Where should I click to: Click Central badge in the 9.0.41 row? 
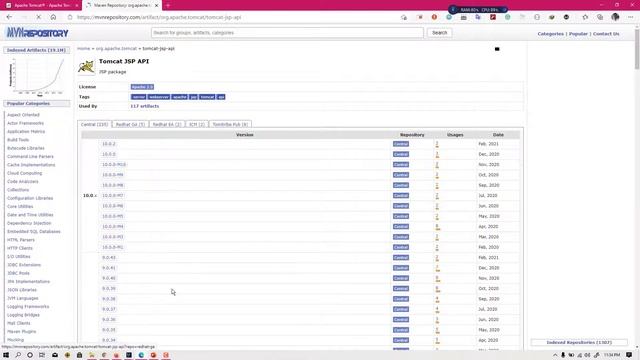coord(401,268)
